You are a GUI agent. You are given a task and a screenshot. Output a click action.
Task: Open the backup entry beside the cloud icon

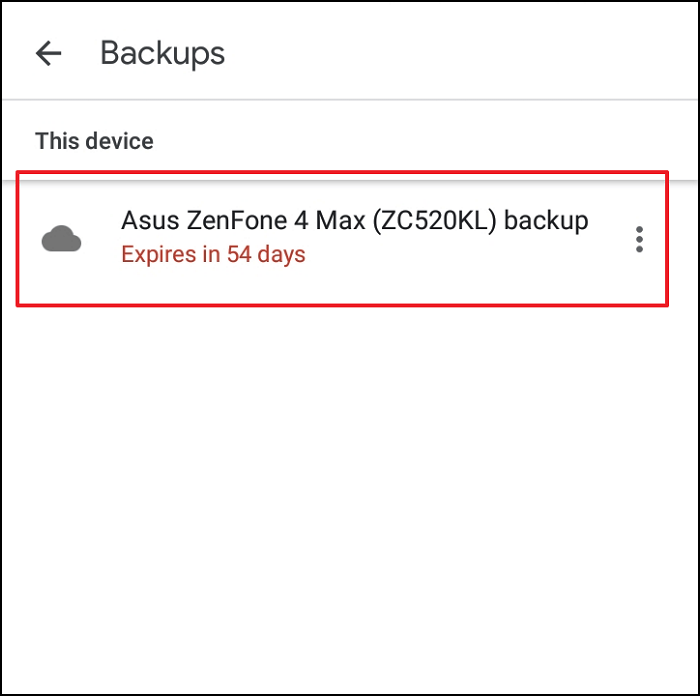tap(342, 238)
